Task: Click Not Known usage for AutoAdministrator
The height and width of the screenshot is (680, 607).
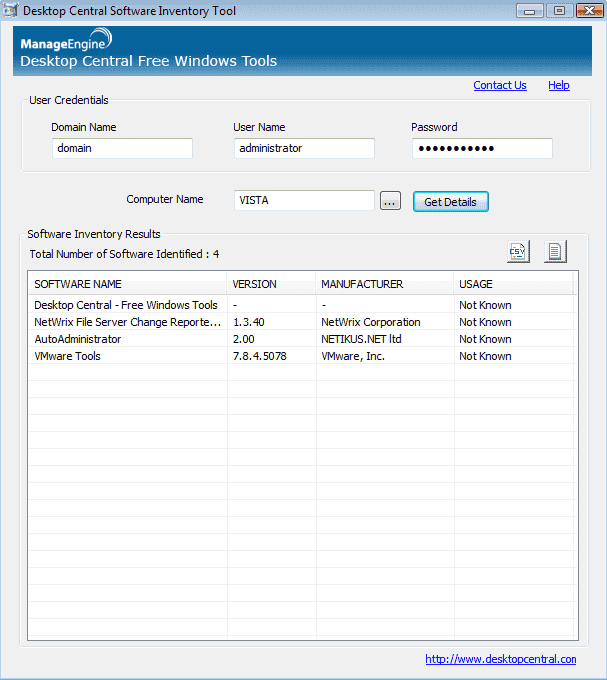Action: (514, 339)
